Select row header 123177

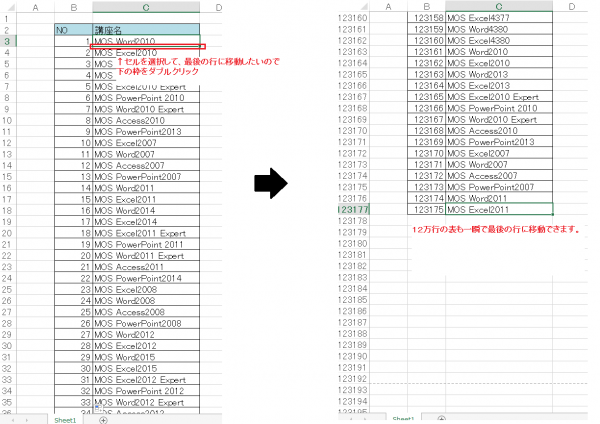pyautogui.click(x=353, y=210)
